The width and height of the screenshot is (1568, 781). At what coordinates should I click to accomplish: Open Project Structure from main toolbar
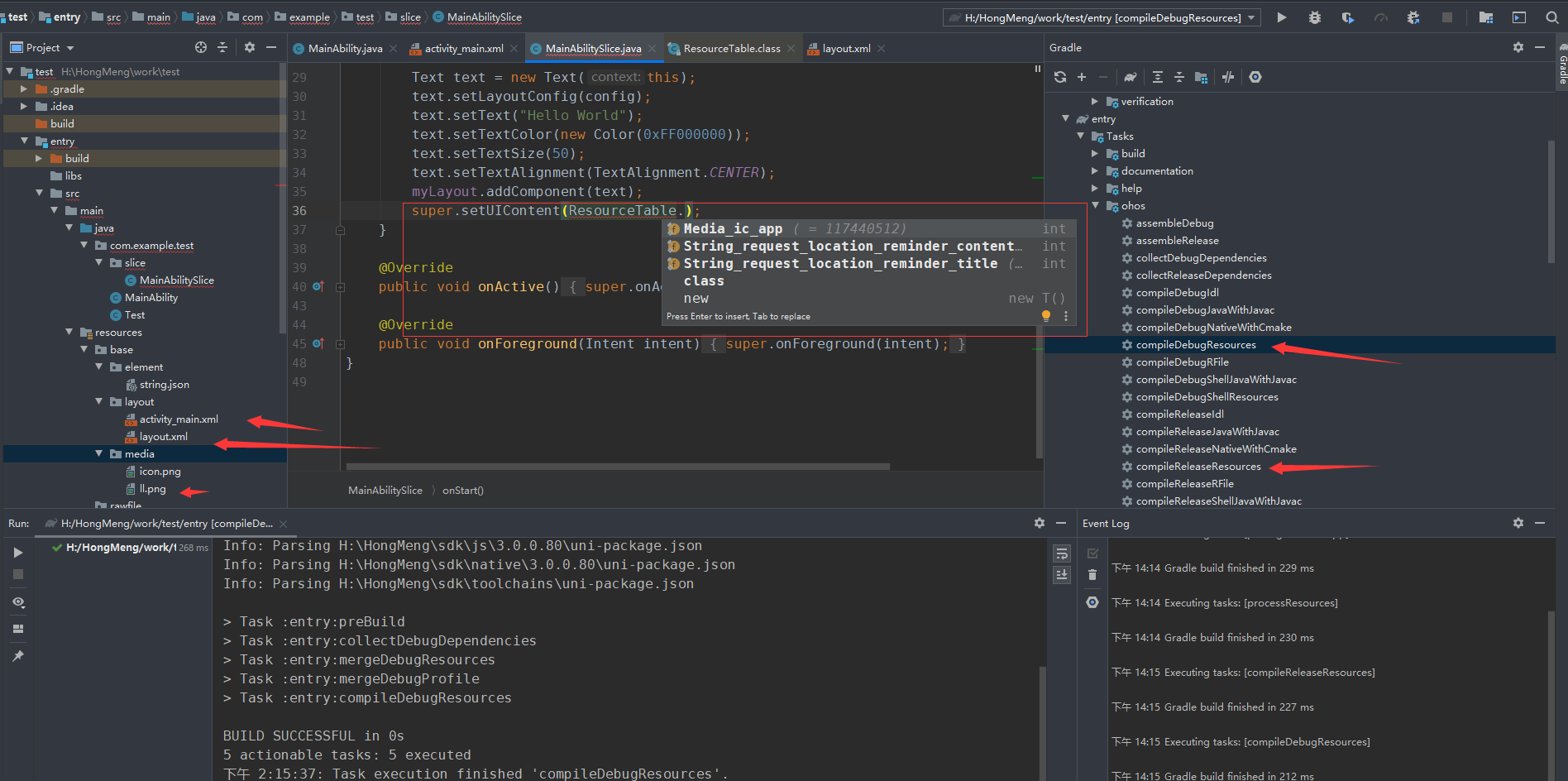(x=1486, y=17)
